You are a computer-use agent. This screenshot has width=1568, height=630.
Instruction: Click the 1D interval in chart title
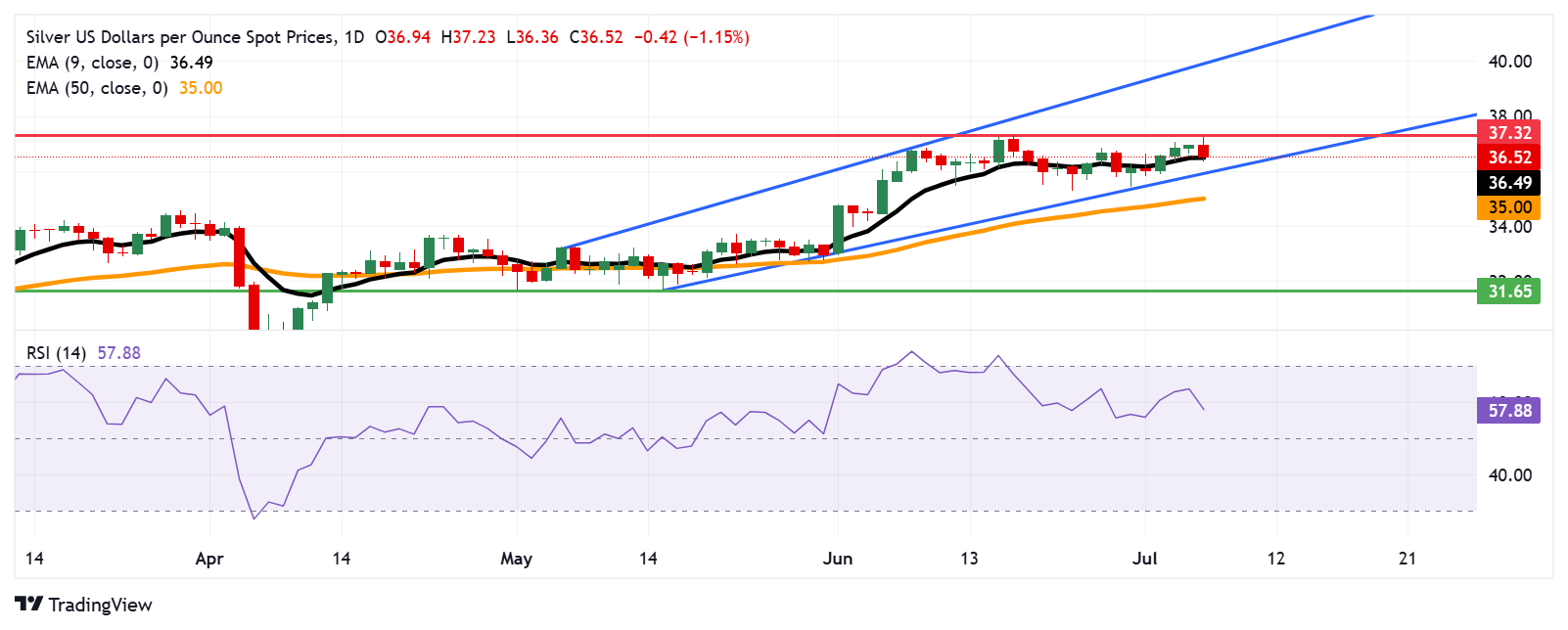[x=353, y=37]
